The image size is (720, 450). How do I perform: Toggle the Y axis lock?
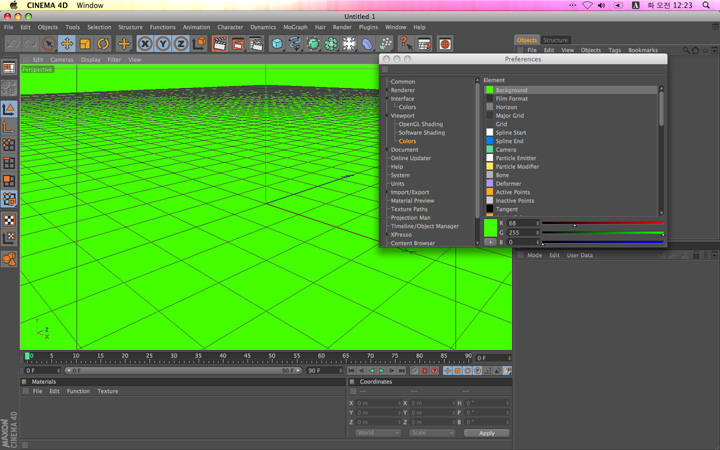tap(163, 44)
